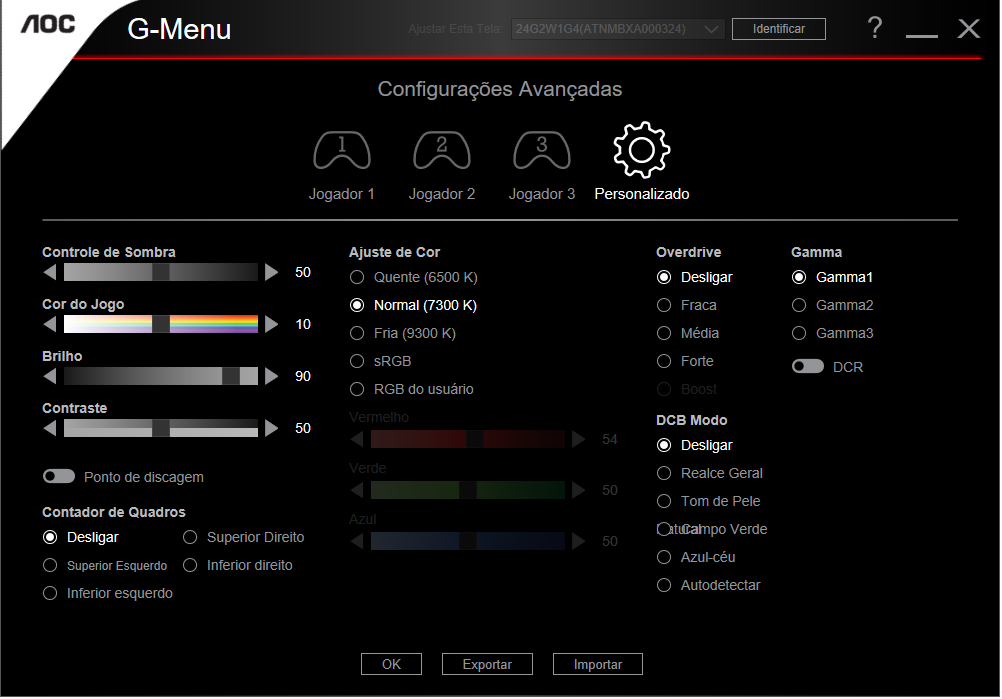
Task: Choose Normal (7300 K) color temperature
Action: tap(413, 305)
